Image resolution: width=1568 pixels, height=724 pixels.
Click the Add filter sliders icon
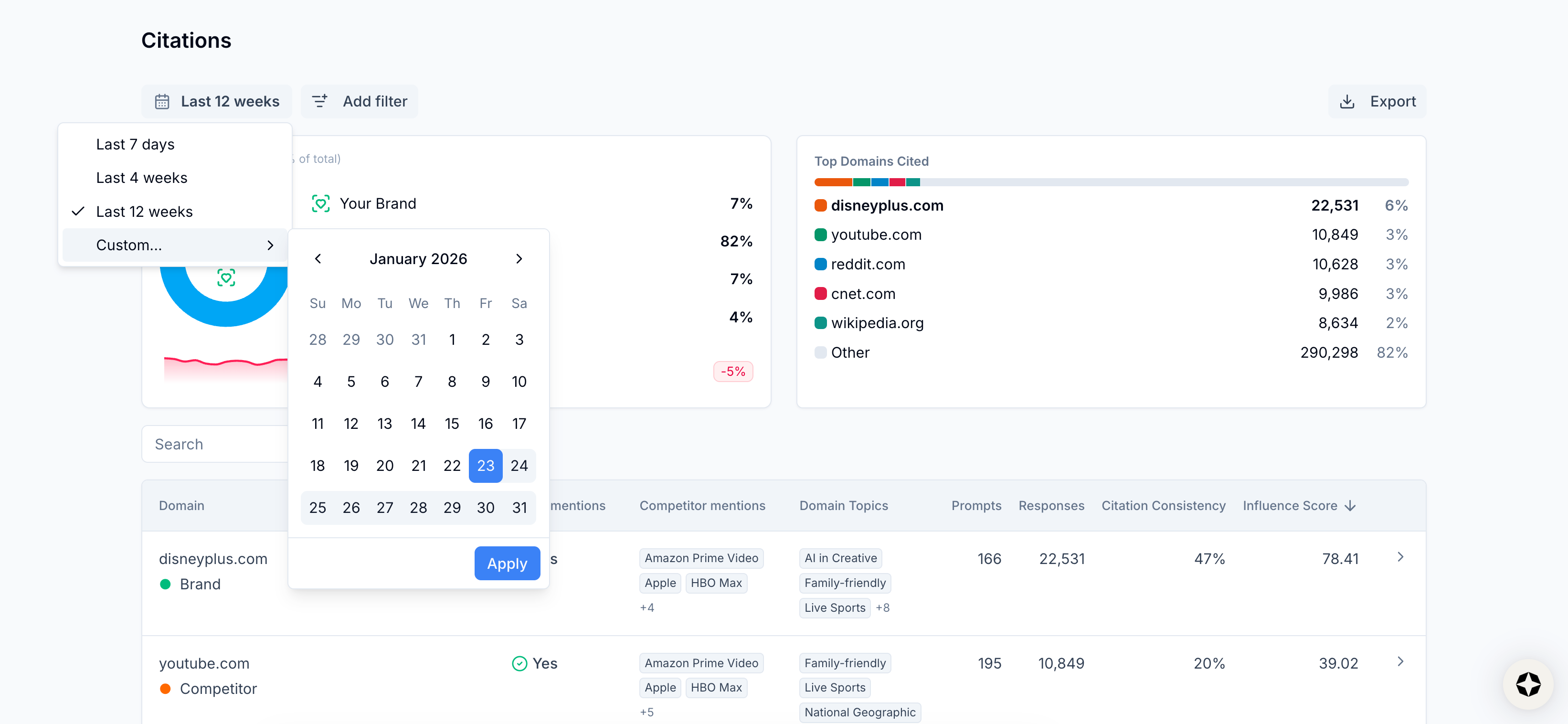(x=319, y=101)
